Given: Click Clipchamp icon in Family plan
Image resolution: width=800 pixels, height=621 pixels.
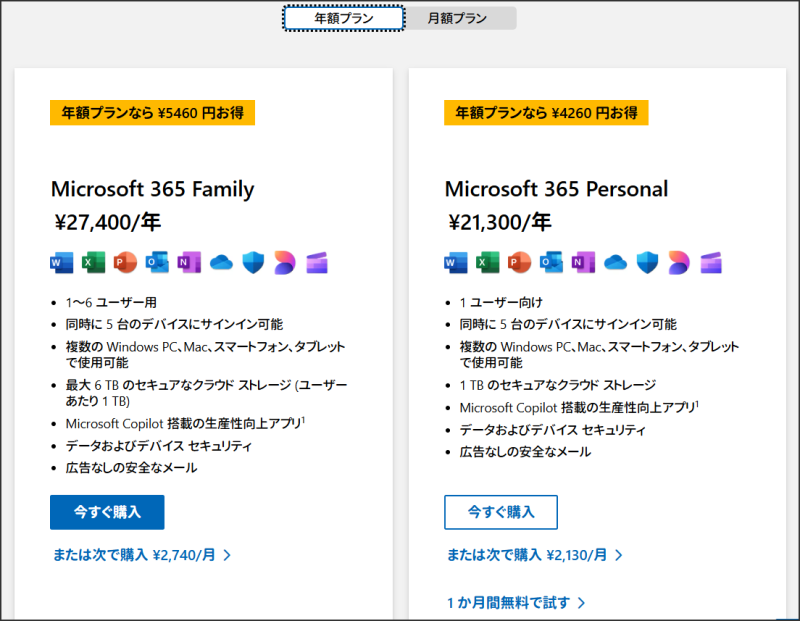Looking at the screenshot, I should click(x=317, y=263).
